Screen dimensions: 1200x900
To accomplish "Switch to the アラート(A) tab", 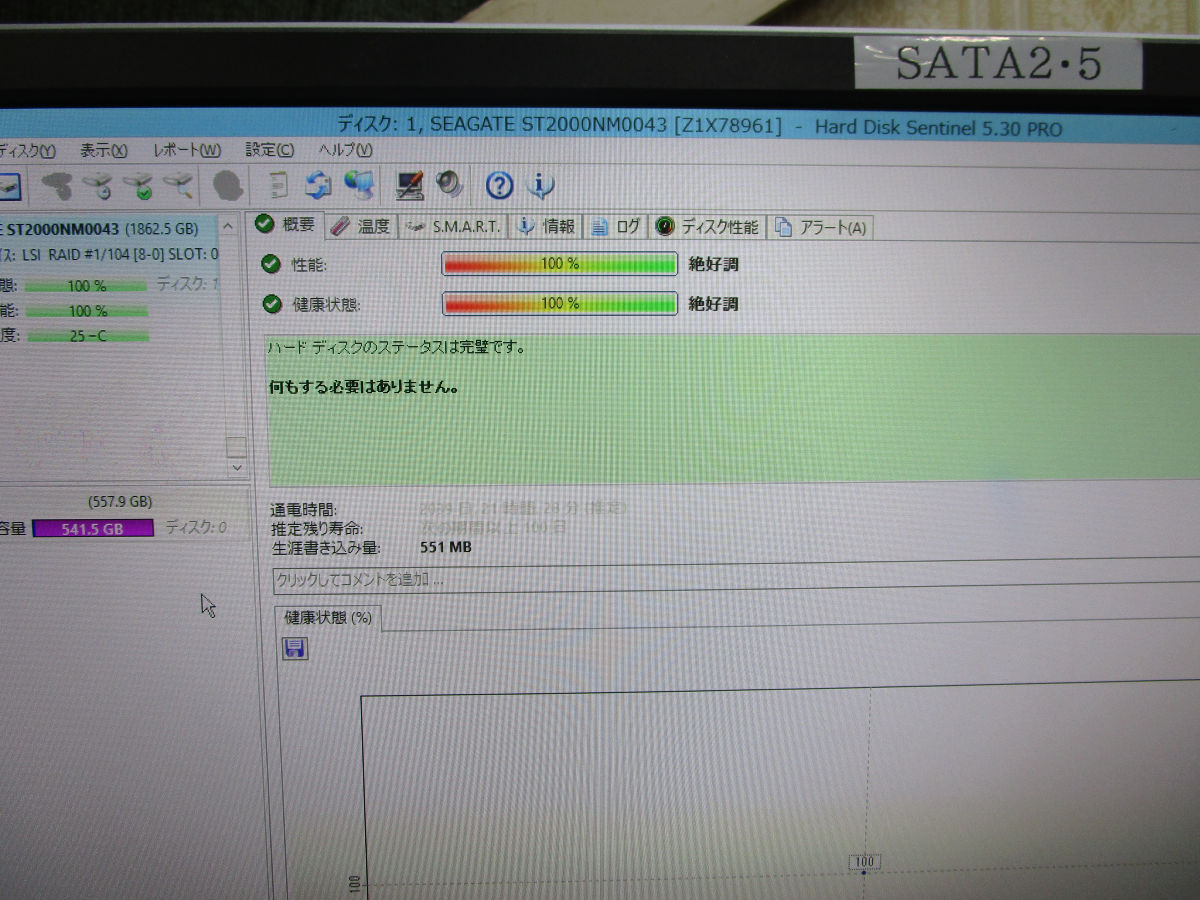I will (x=821, y=227).
